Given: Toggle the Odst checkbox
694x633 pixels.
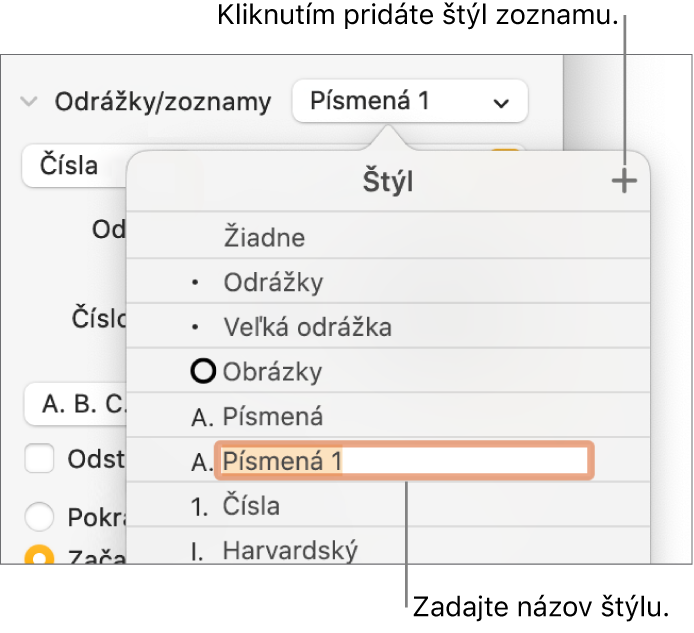Looking at the screenshot, I should pos(39,459).
